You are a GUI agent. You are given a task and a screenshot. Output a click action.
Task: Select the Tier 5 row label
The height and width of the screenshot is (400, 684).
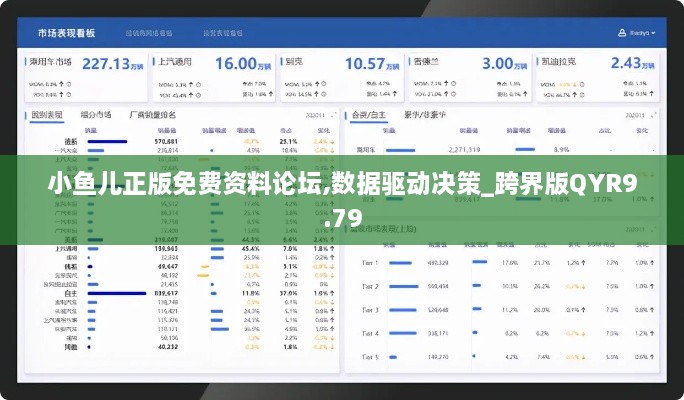pos(370,357)
